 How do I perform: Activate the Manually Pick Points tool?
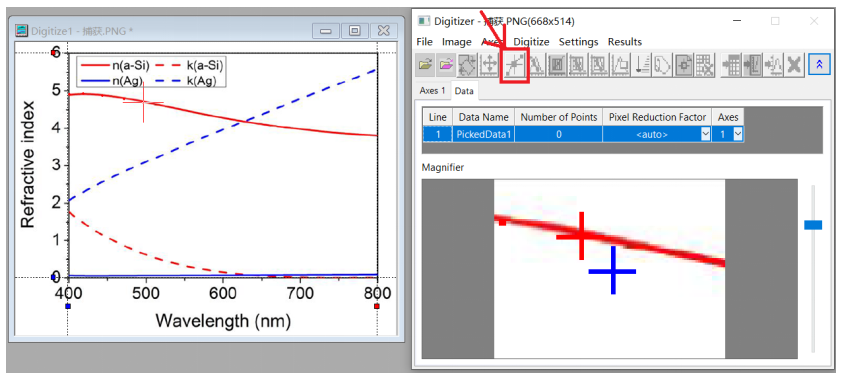(514, 65)
